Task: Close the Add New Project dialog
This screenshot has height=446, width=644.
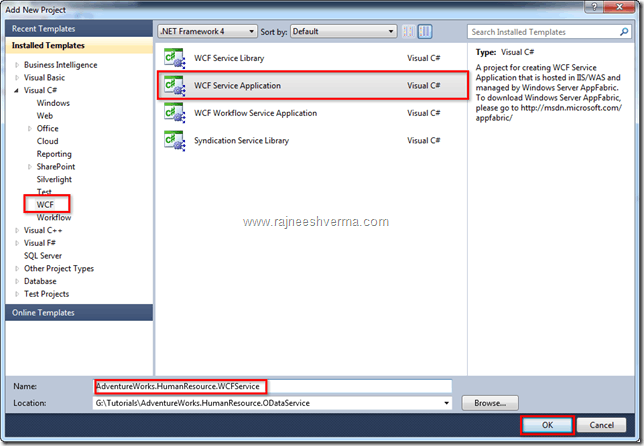Action: 620,7
